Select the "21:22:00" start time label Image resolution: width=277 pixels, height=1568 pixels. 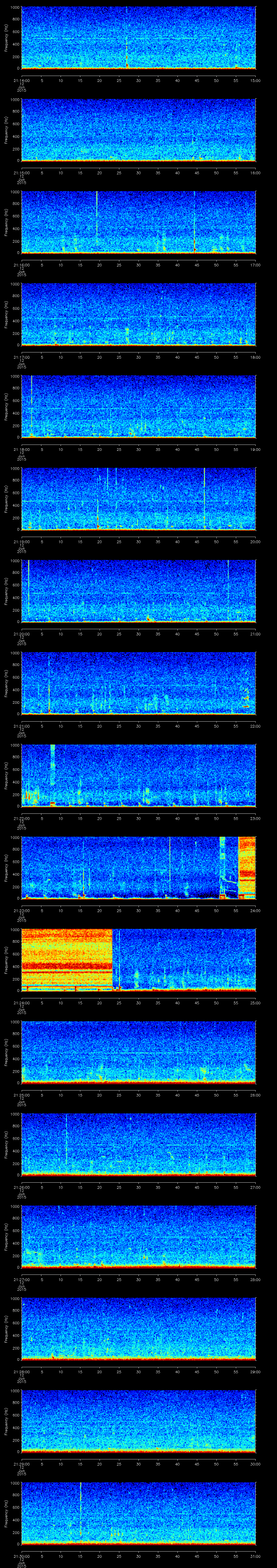(21, 818)
